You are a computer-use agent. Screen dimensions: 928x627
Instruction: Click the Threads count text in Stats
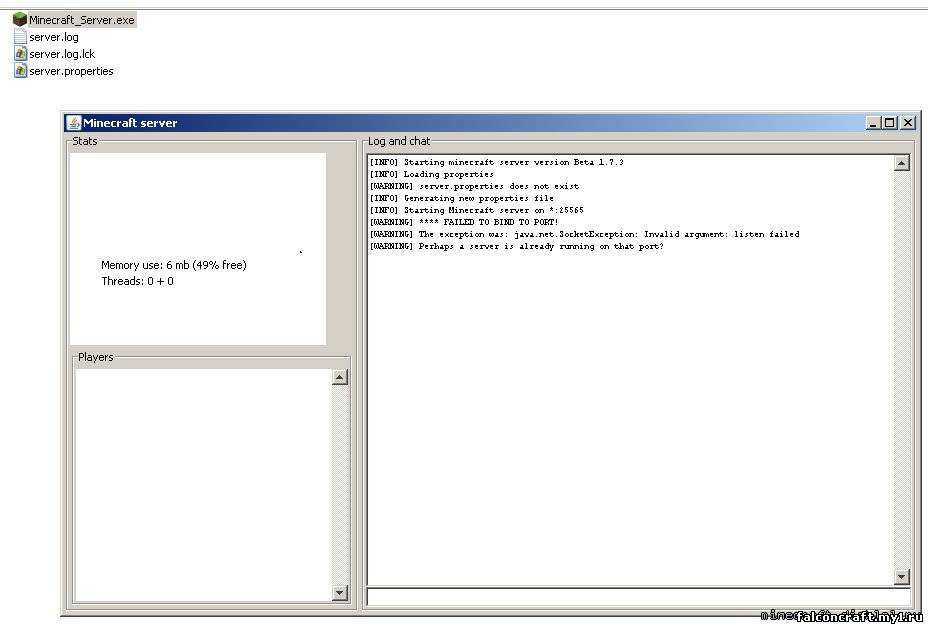(137, 281)
